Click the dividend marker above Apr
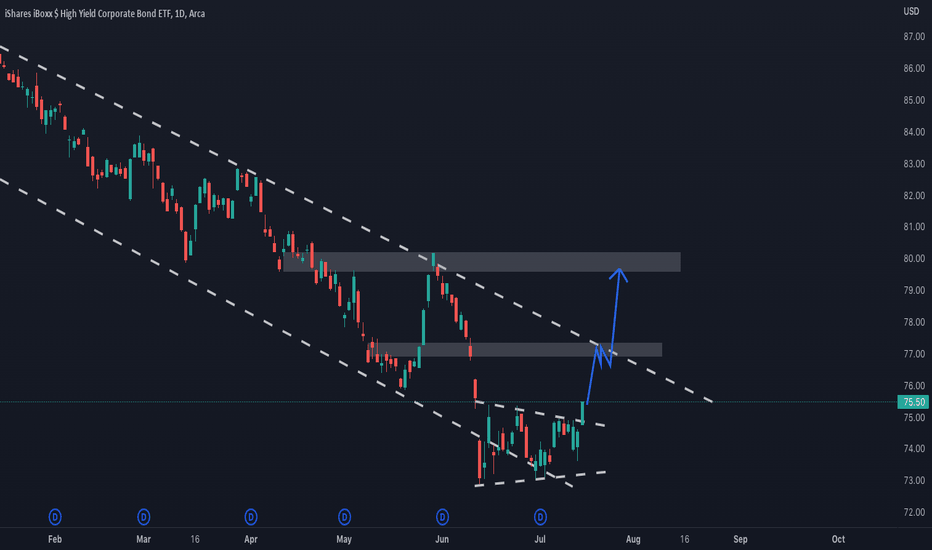The image size is (932, 550). click(251, 517)
